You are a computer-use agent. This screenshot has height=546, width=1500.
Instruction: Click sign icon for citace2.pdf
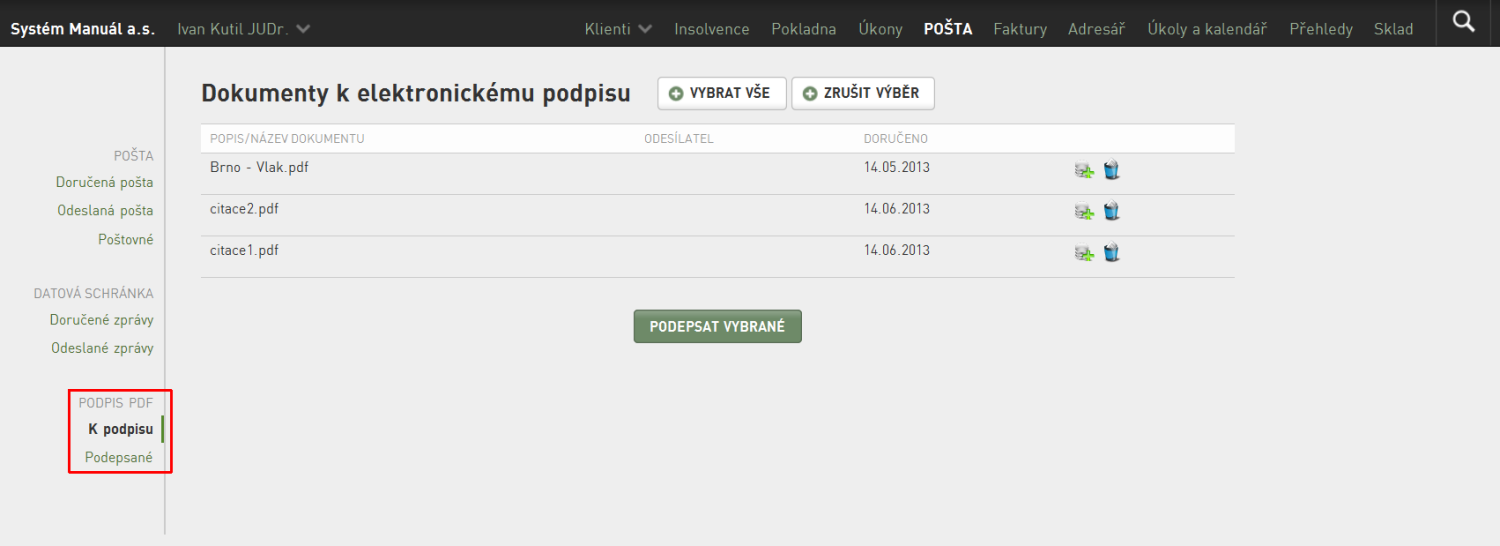tap(1084, 212)
